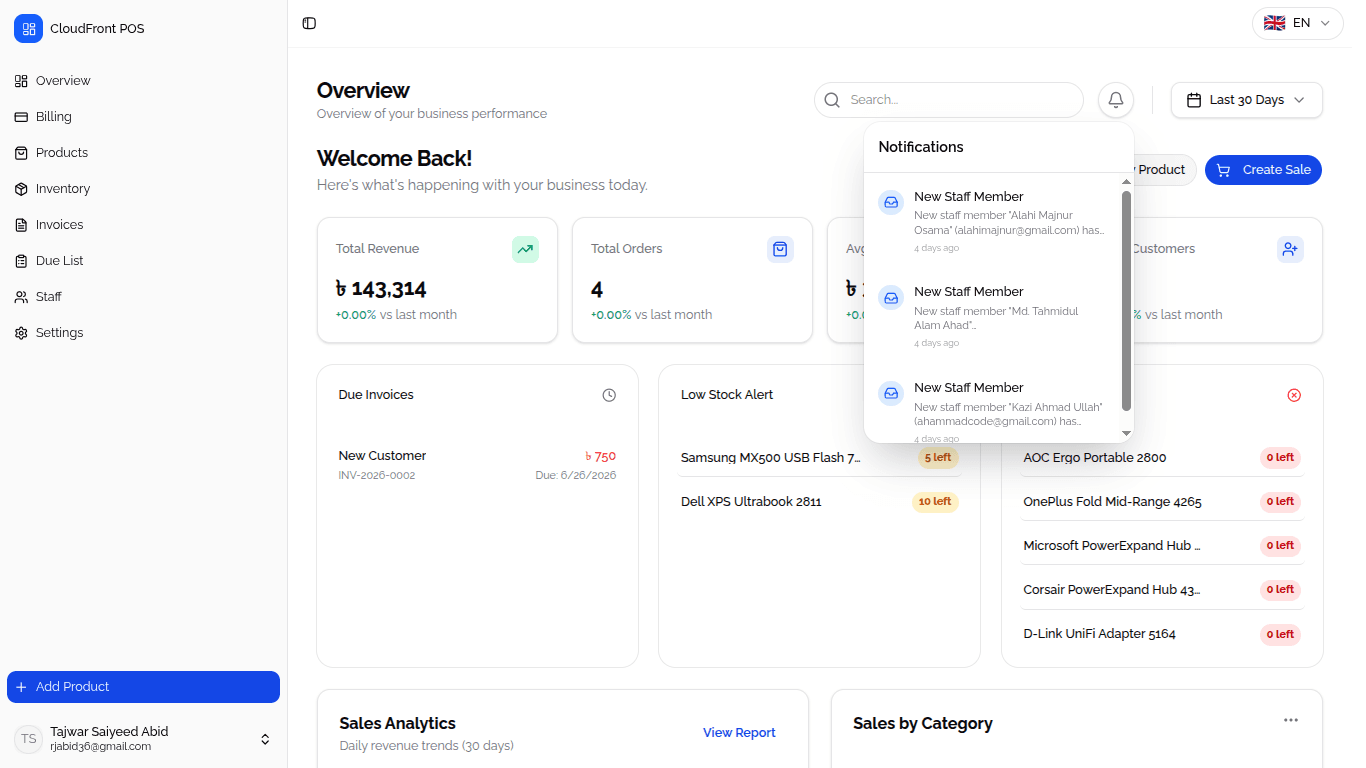Viewport: 1366px width, 768px height.
Task: Click the partially hidden Product button
Action: [x=1164, y=170]
